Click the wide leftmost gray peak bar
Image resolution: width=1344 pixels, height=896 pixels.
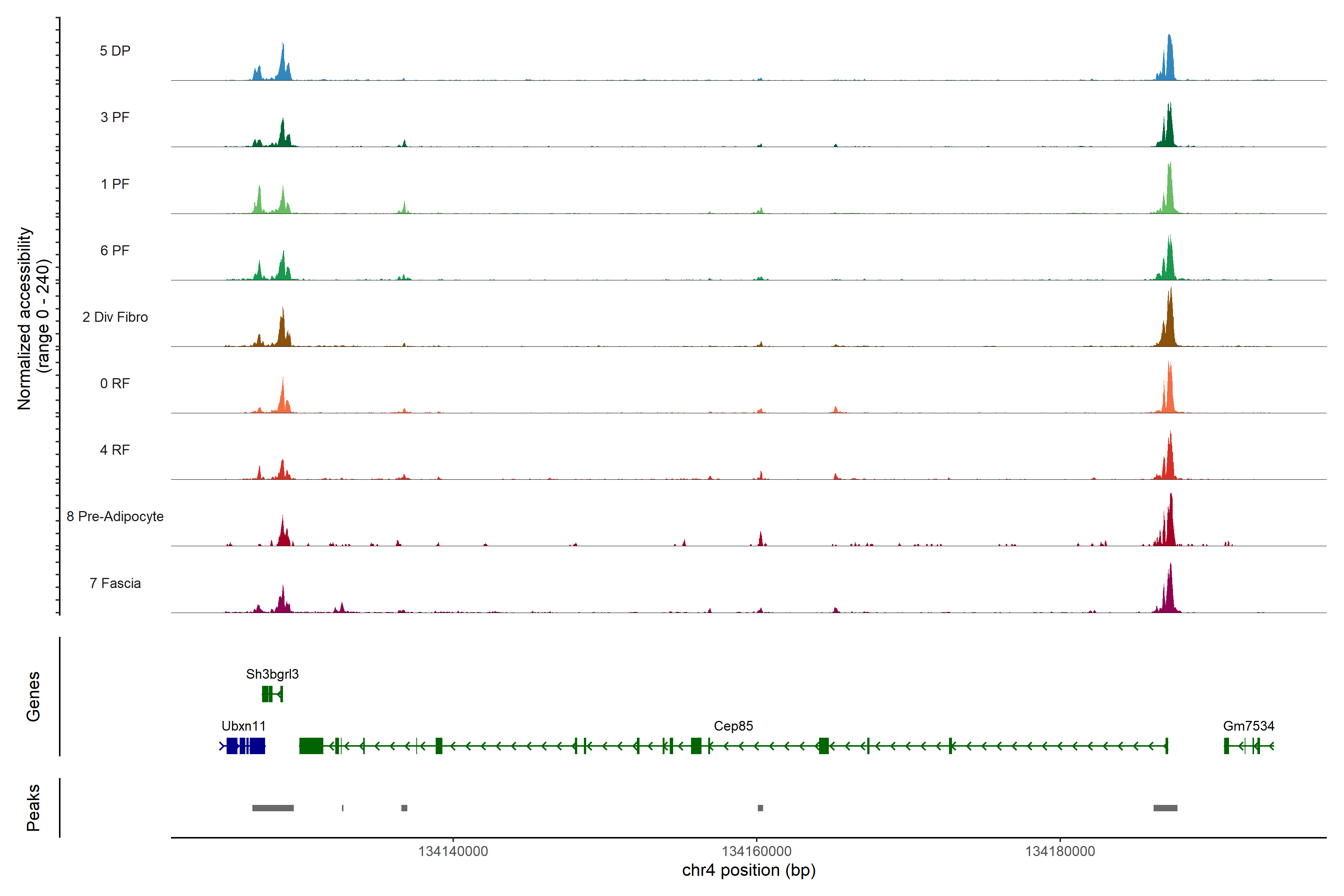273,808
